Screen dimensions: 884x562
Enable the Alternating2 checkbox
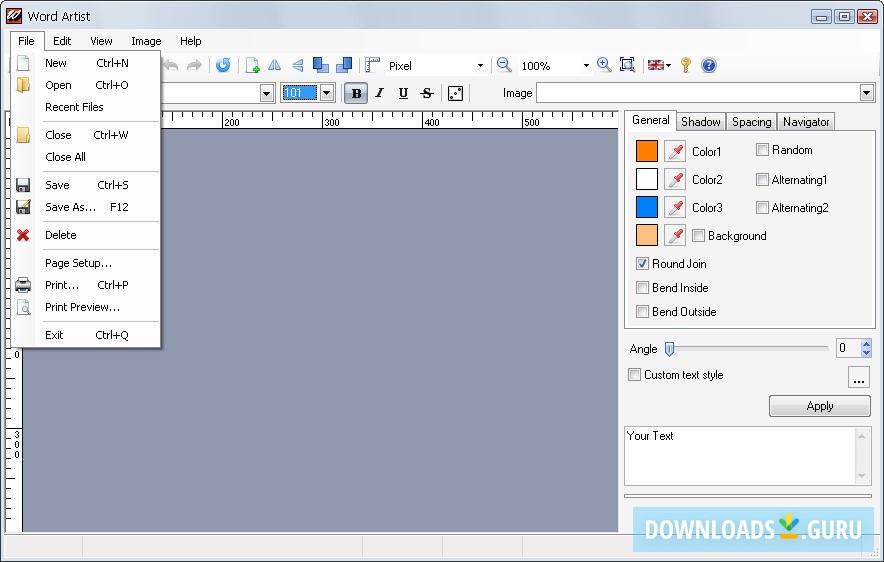click(x=762, y=208)
